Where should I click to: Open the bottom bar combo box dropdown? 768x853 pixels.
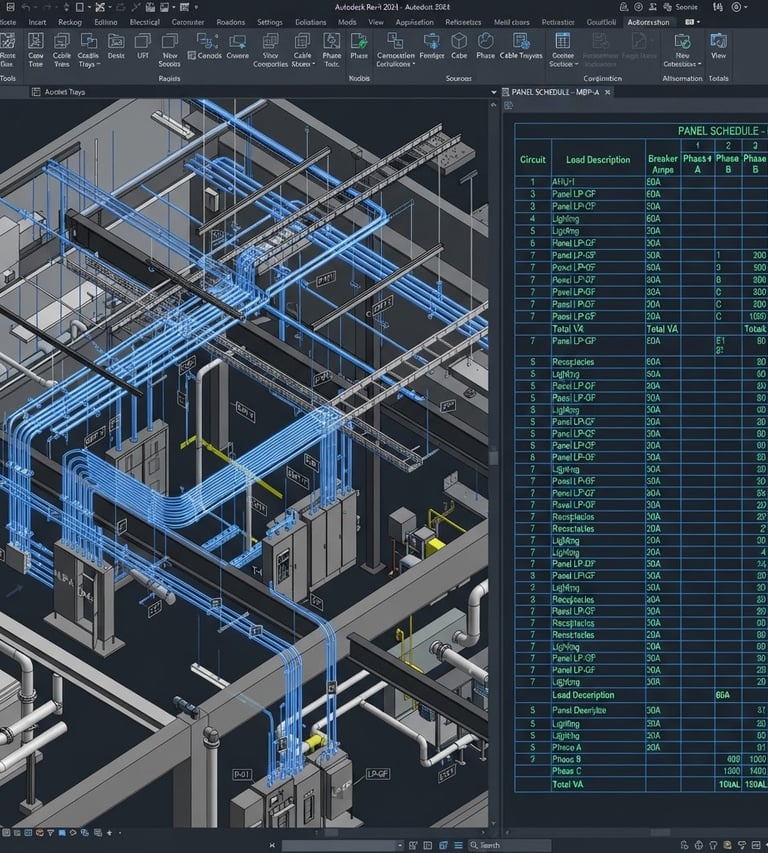[x=400, y=845]
